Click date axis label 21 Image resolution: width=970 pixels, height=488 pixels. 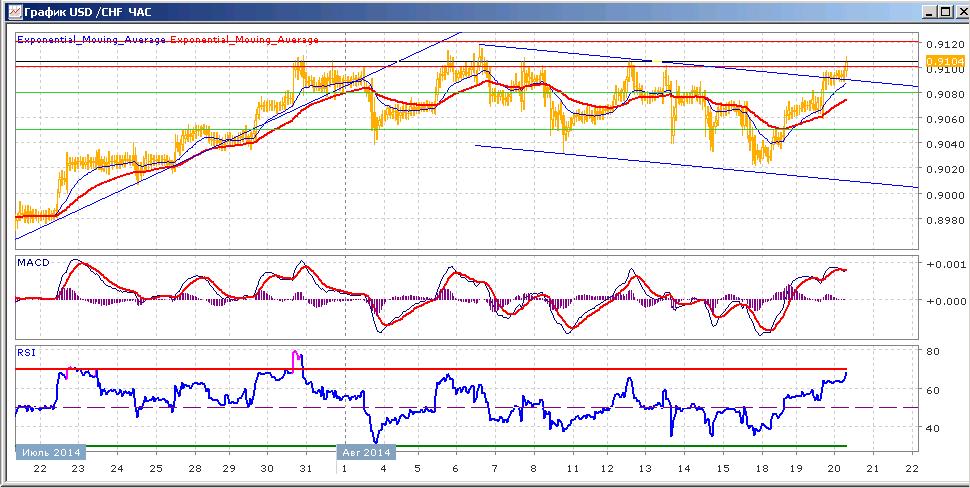873,469
